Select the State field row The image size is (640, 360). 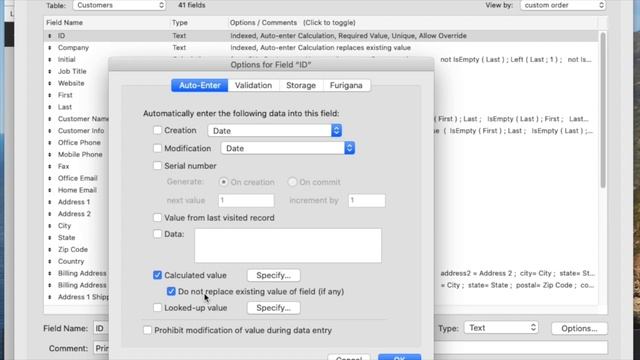point(76,237)
